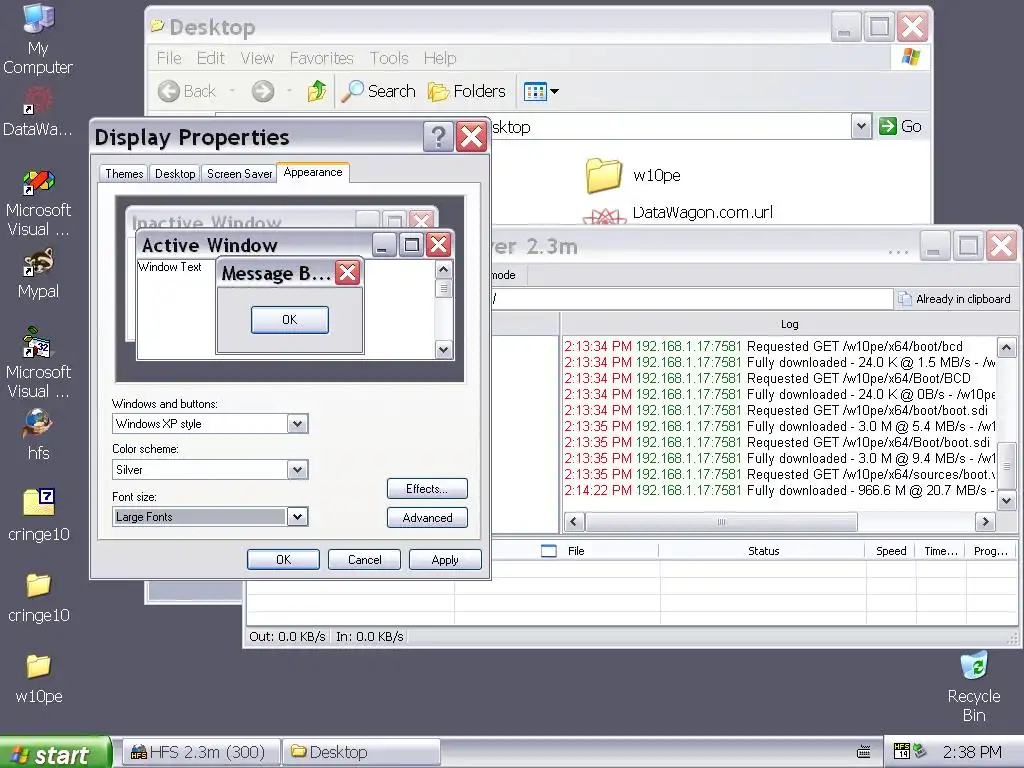Open the Help menu in Desktop window
This screenshot has width=1024, height=768.
pyautogui.click(x=440, y=58)
